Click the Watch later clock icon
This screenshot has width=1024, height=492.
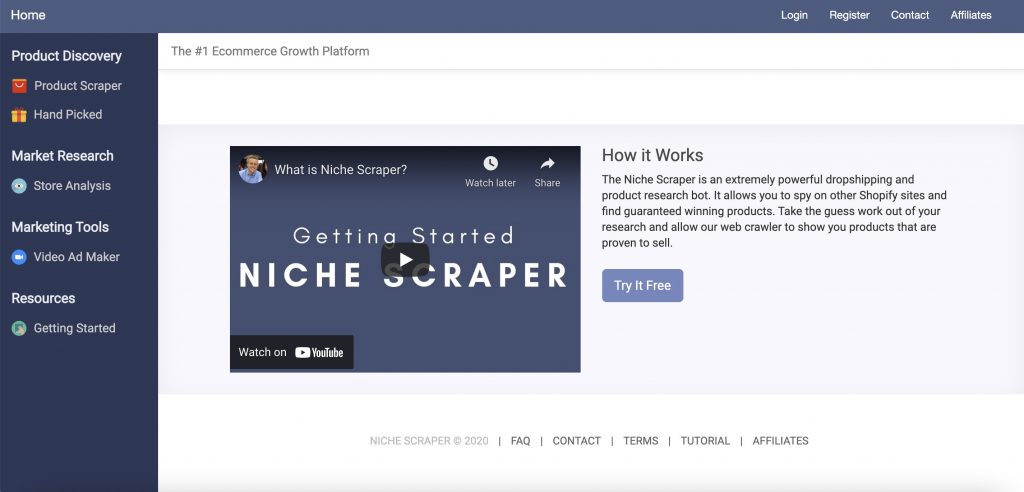pos(490,163)
